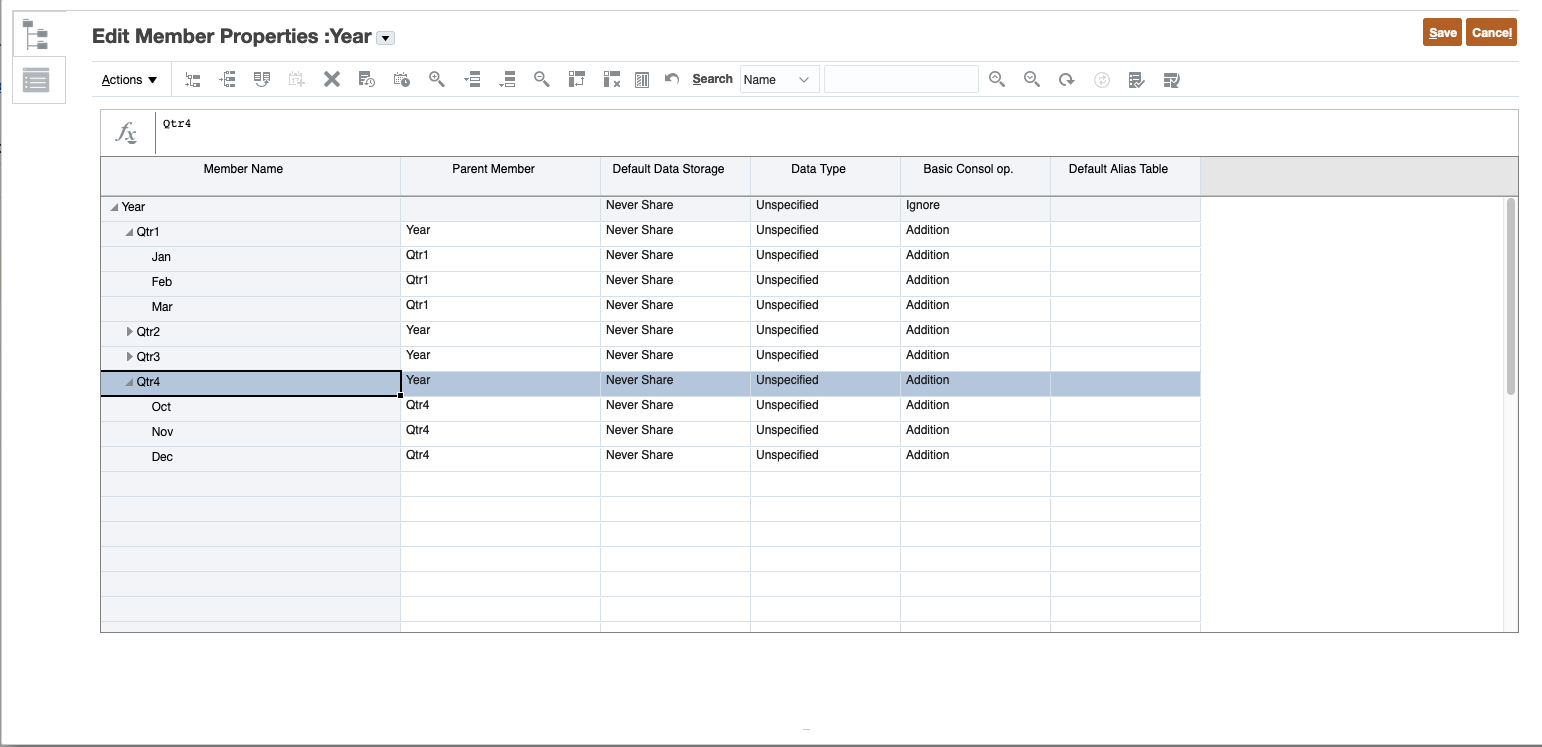1542x747 pixels.
Task: Click the expand all levels icon
Action: [507, 80]
